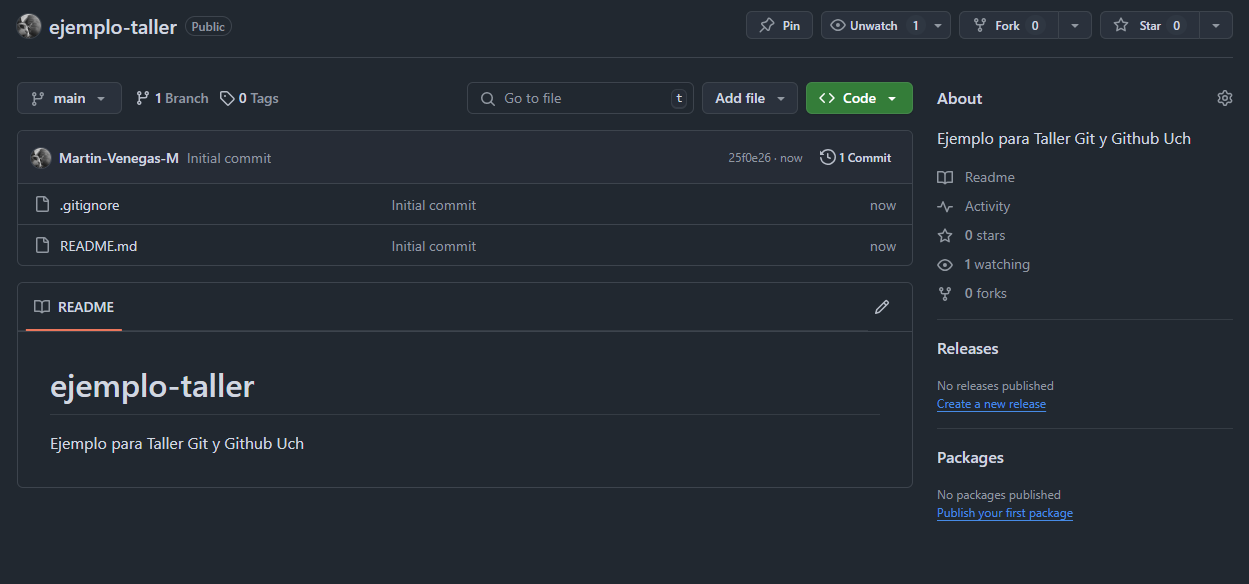Open commit hash 25f0e26

click(749, 158)
